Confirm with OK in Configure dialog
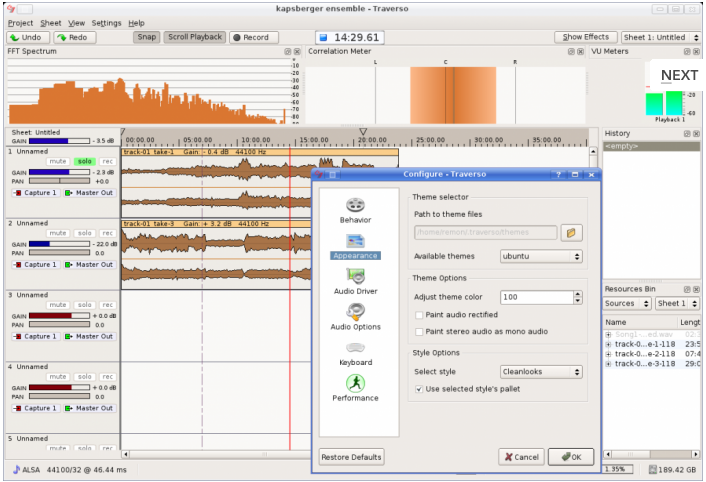The height and width of the screenshot is (482, 706). [571, 457]
